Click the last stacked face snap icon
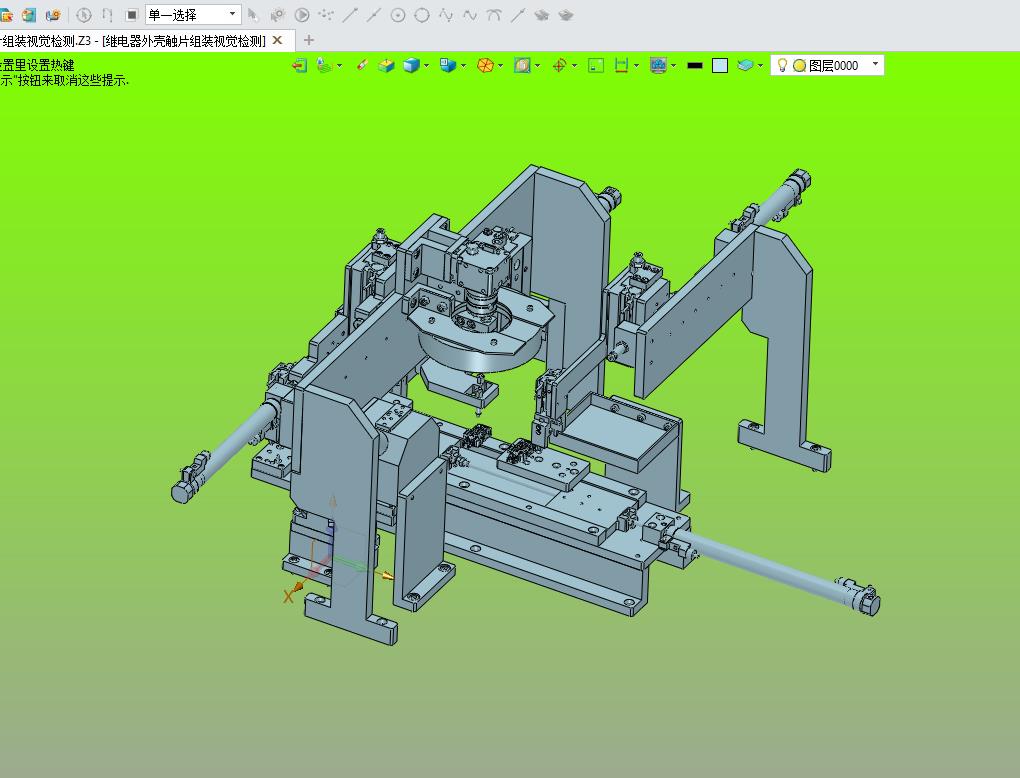Viewport: 1020px width, 778px height. [x=565, y=14]
